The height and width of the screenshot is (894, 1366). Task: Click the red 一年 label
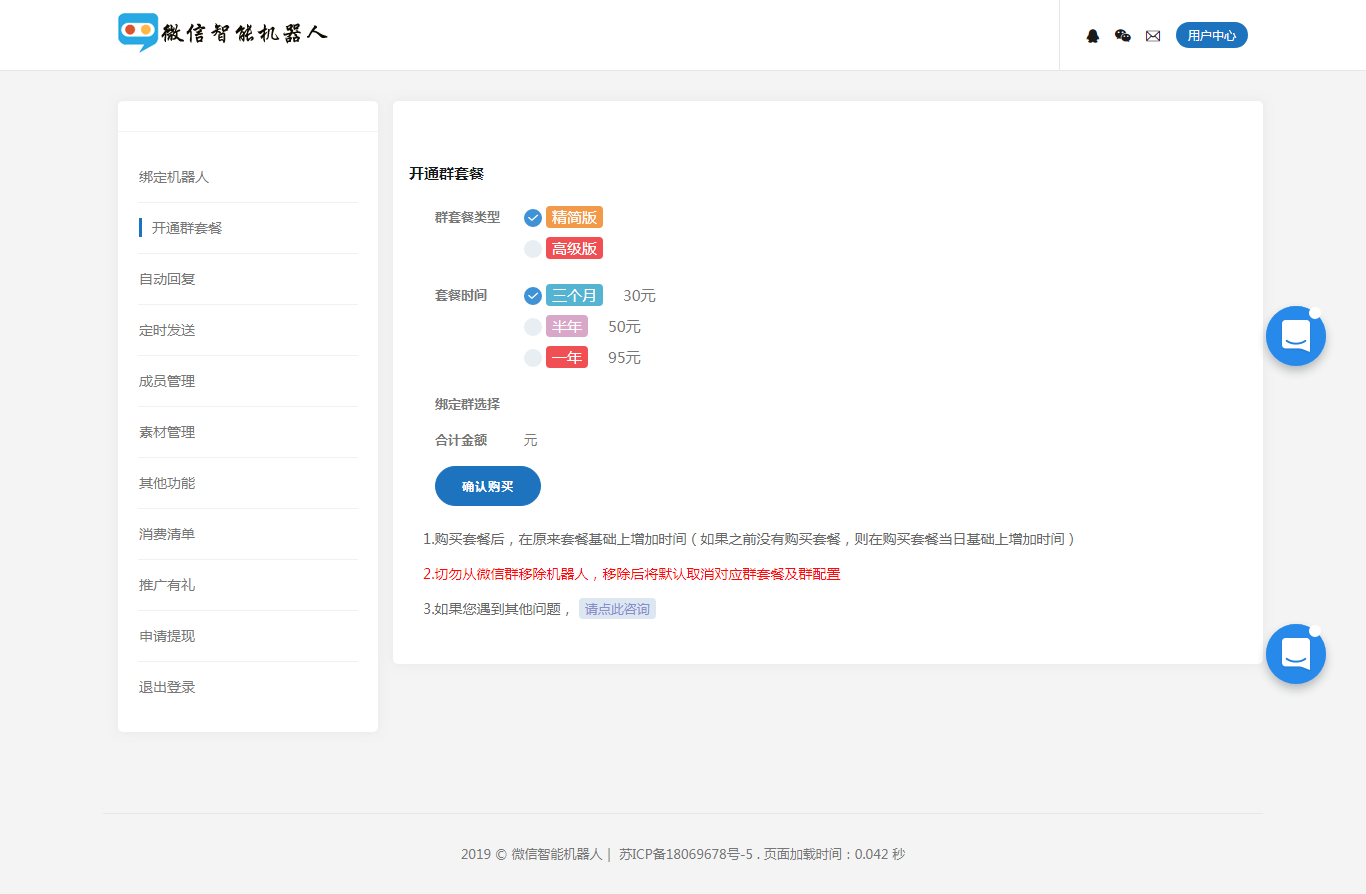[567, 358]
